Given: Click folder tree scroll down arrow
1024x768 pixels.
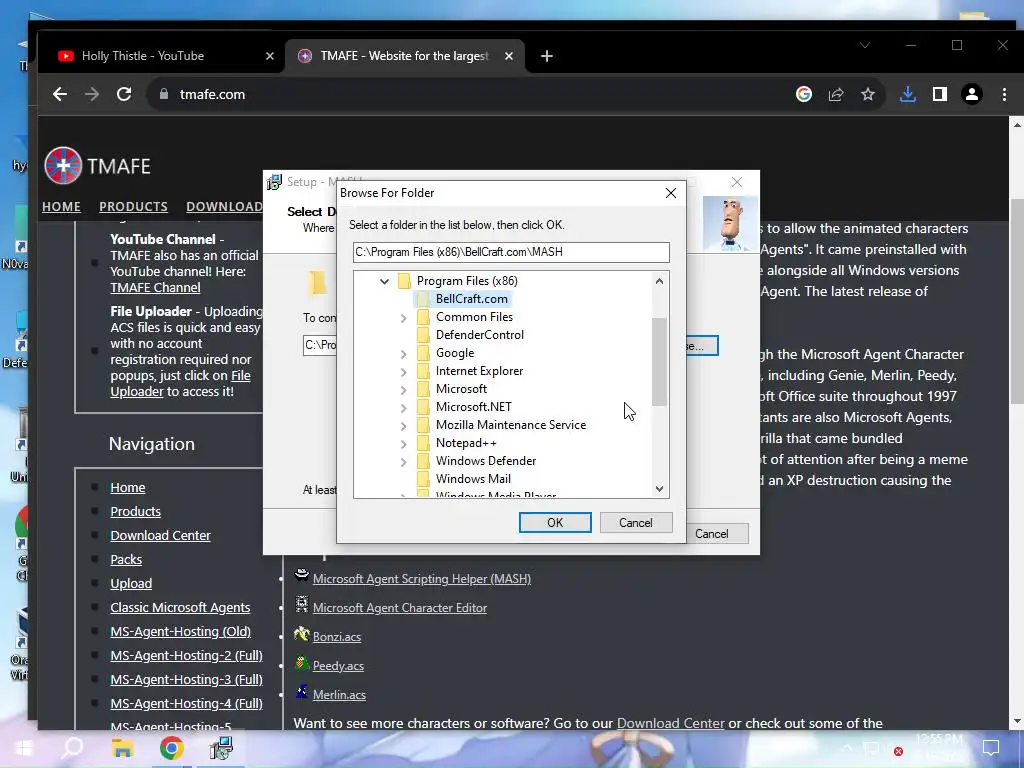Looking at the screenshot, I should (x=660, y=488).
